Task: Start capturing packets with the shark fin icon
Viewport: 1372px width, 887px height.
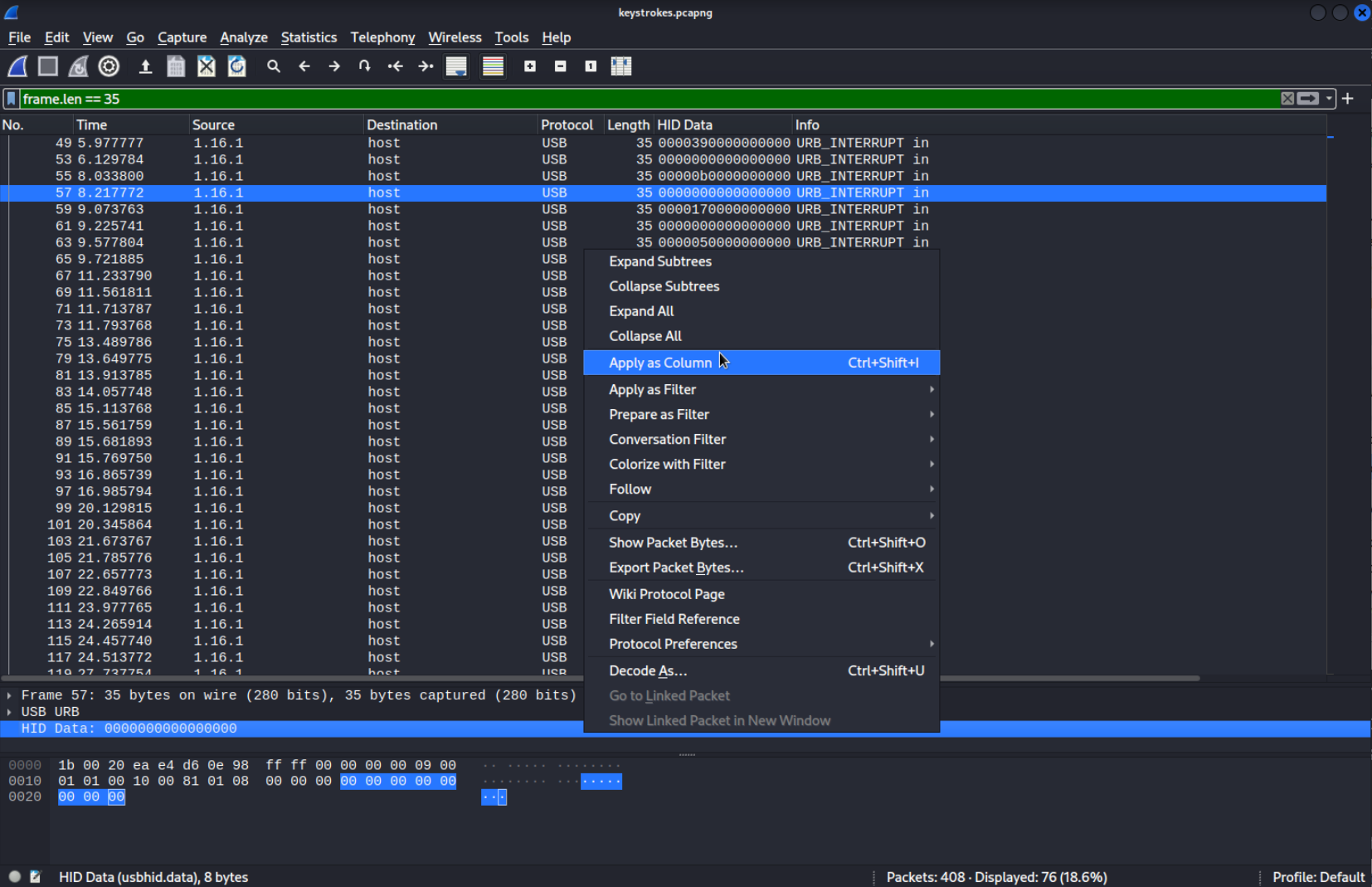Action: [x=17, y=66]
